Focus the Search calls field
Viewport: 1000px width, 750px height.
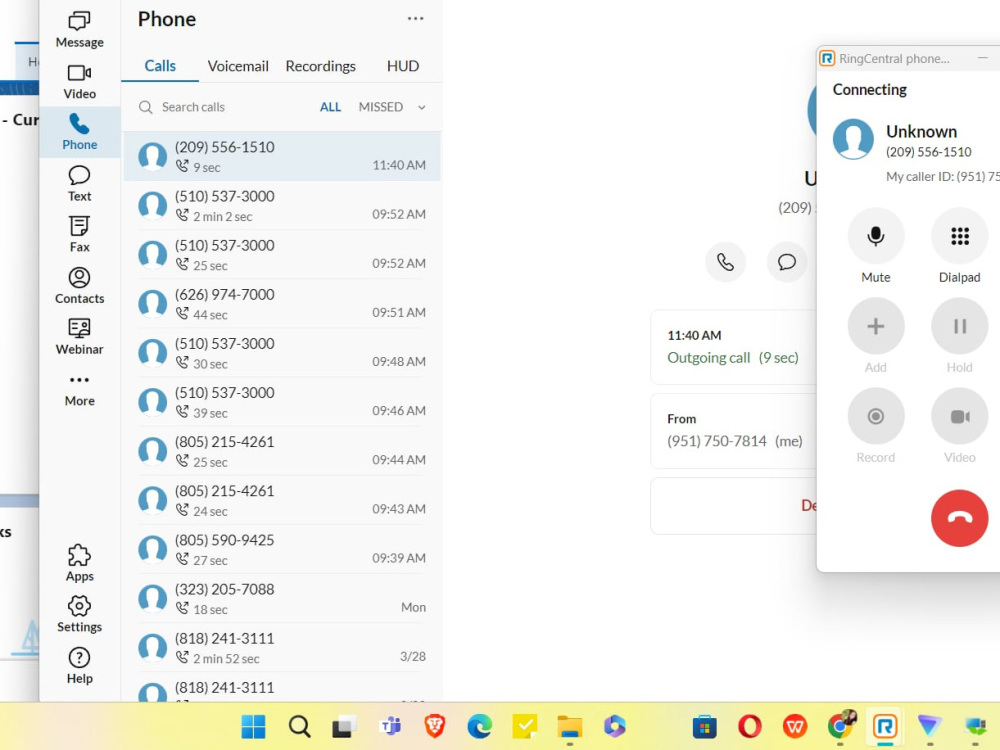tap(193, 107)
